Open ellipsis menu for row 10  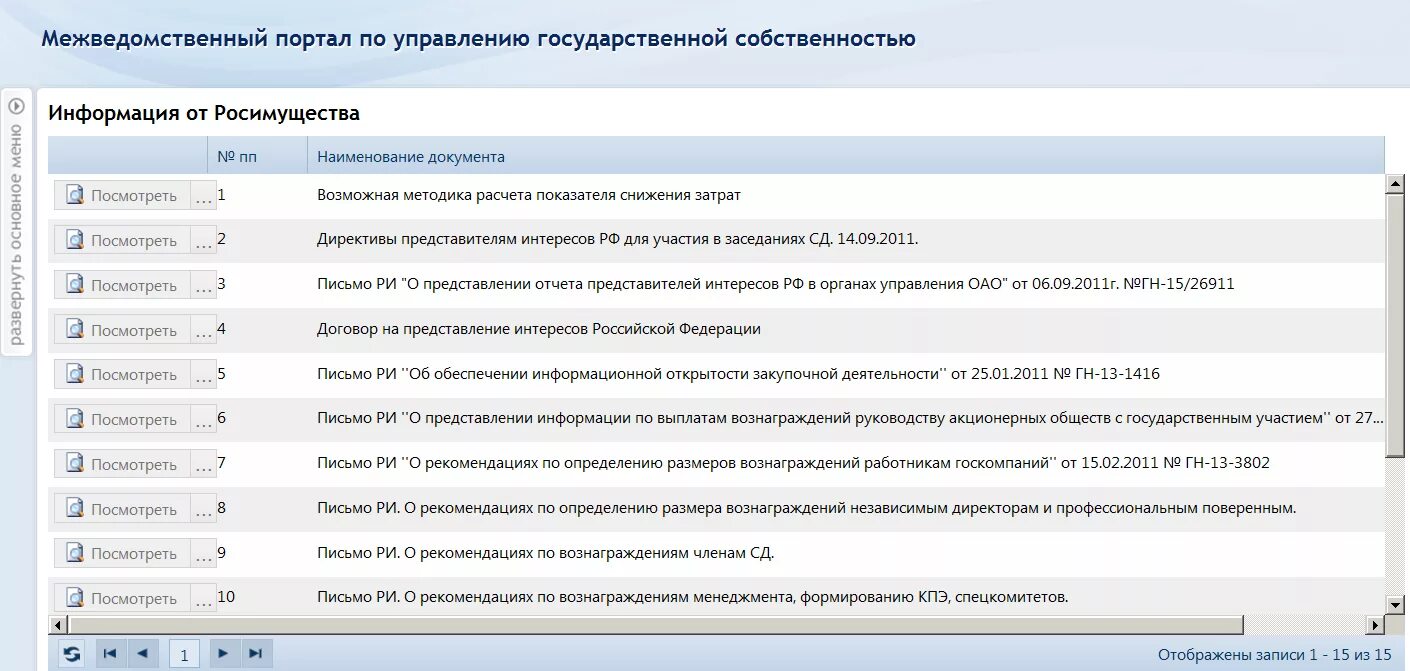click(203, 599)
